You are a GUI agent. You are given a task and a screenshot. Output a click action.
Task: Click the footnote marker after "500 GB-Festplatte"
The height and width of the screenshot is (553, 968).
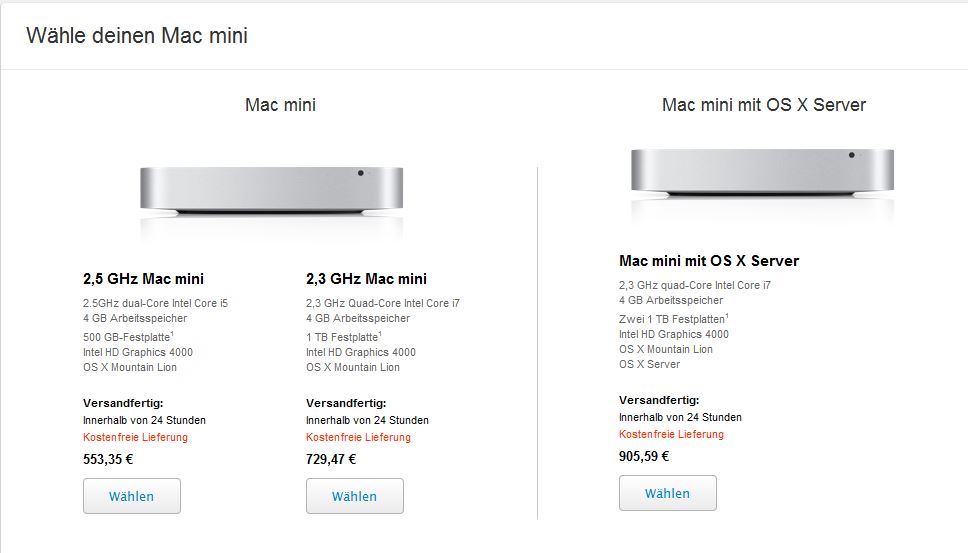pyautogui.click(x=173, y=332)
